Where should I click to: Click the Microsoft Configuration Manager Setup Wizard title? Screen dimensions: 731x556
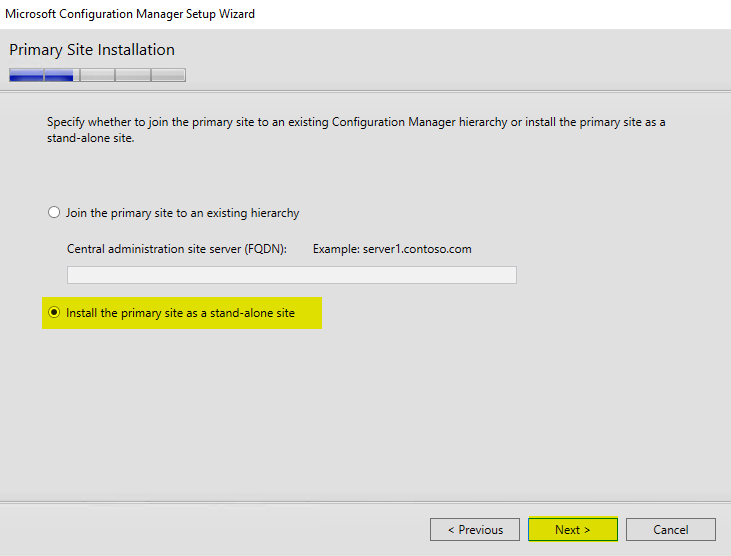tap(130, 14)
